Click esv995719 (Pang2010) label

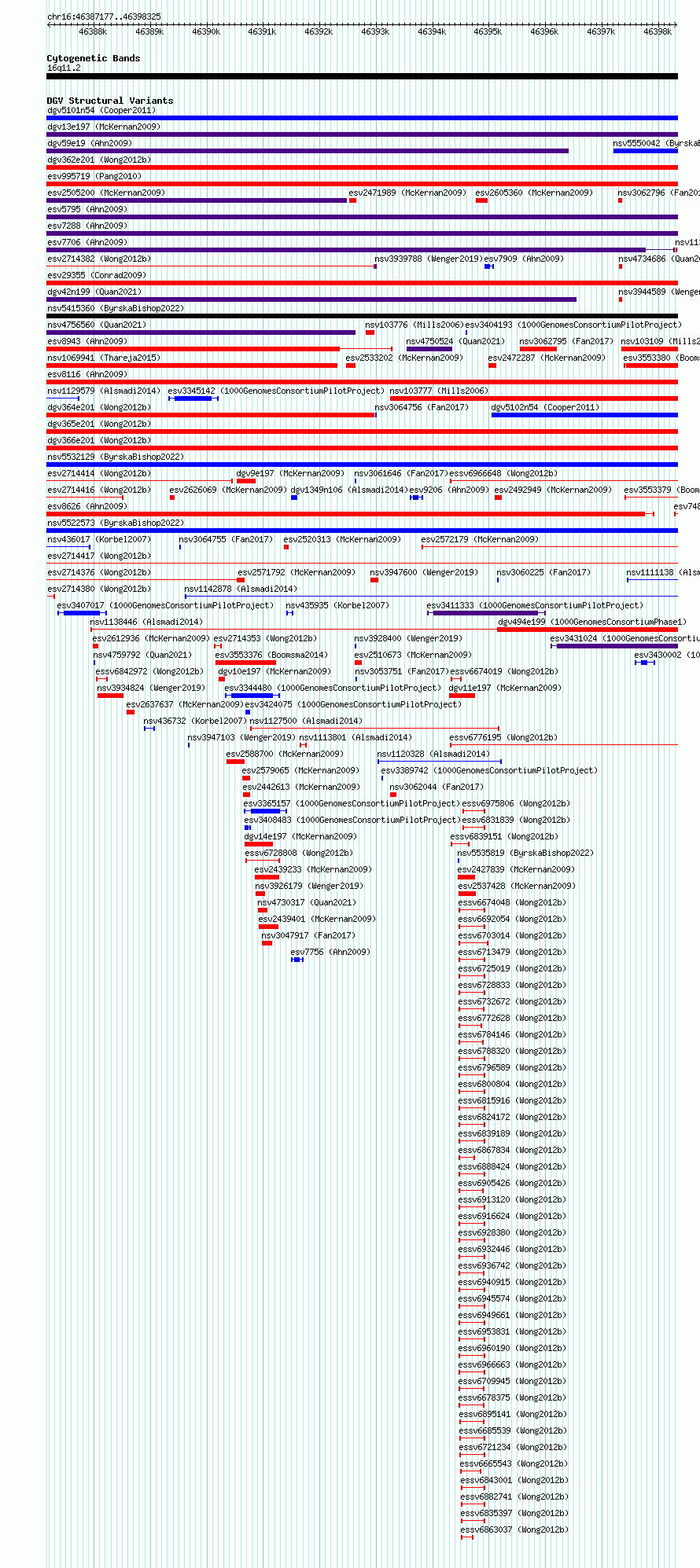coord(94,176)
